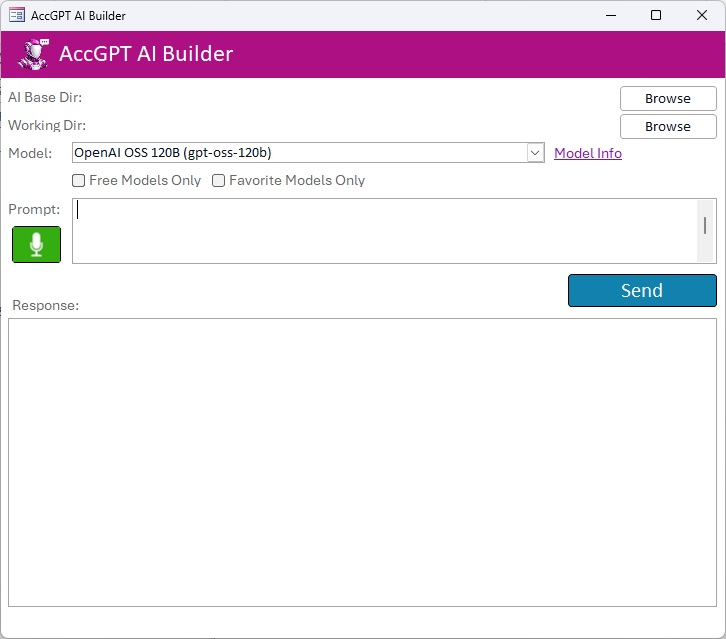Image resolution: width=726 pixels, height=639 pixels.
Task: Close the AccGPT AI Builder window
Action: point(701,15)
